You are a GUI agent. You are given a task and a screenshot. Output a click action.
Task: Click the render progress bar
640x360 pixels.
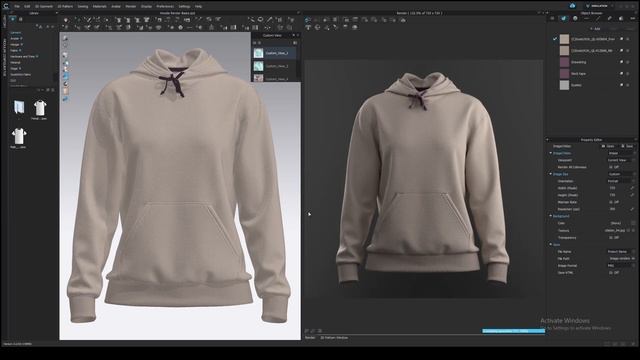tap(513, 331)
